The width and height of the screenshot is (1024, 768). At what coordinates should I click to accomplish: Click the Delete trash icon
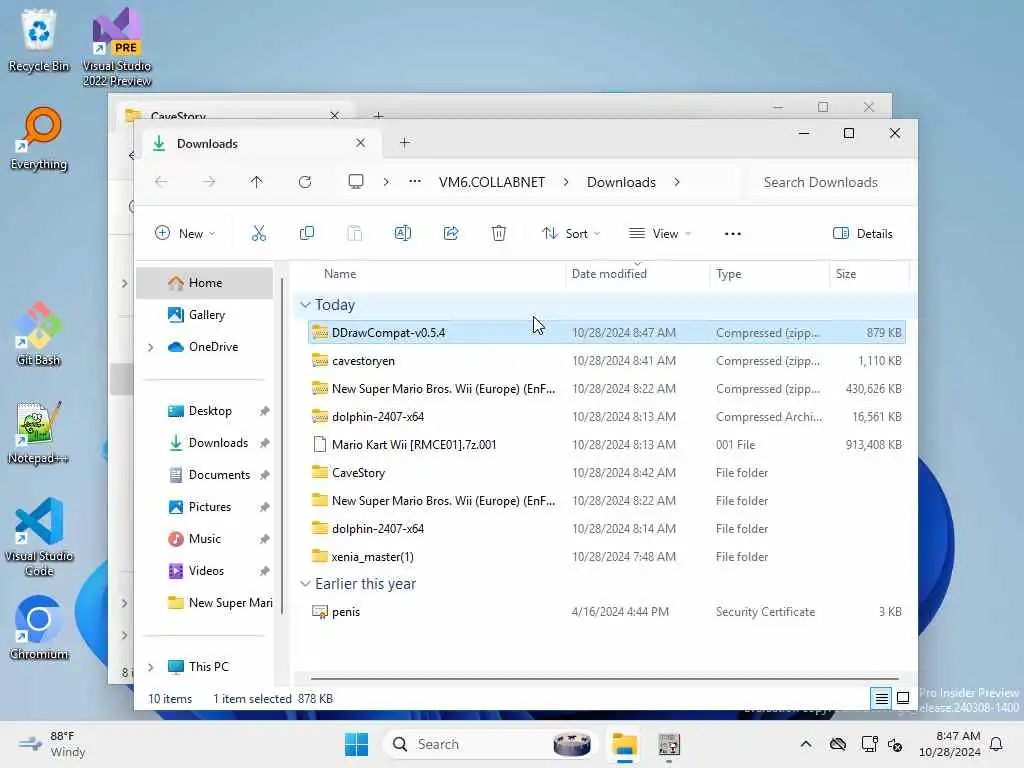[x=499, y=233]
